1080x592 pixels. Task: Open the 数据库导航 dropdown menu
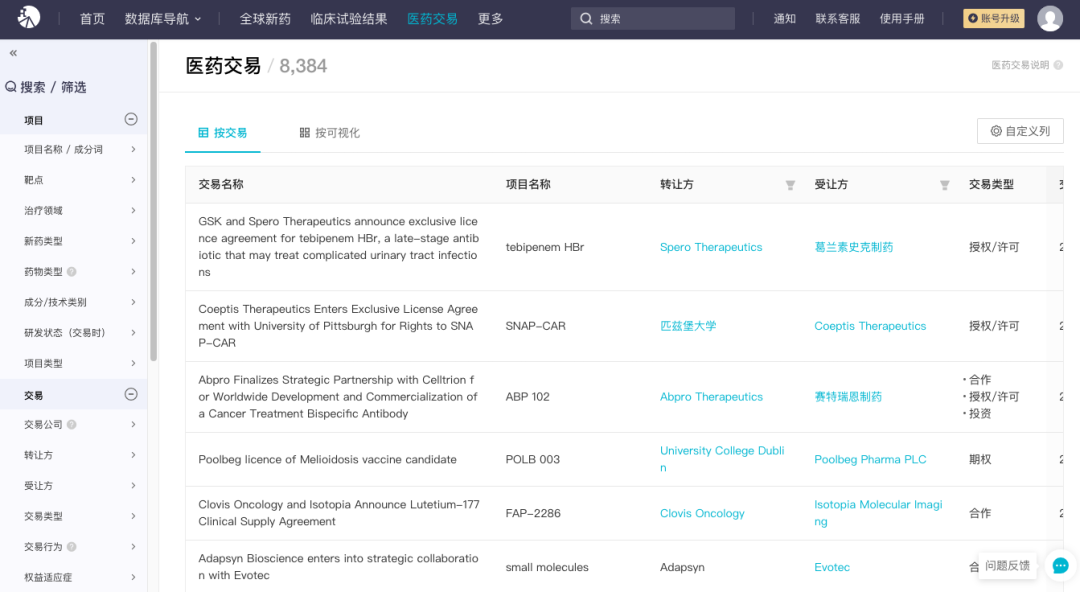[x=163, y=19]
